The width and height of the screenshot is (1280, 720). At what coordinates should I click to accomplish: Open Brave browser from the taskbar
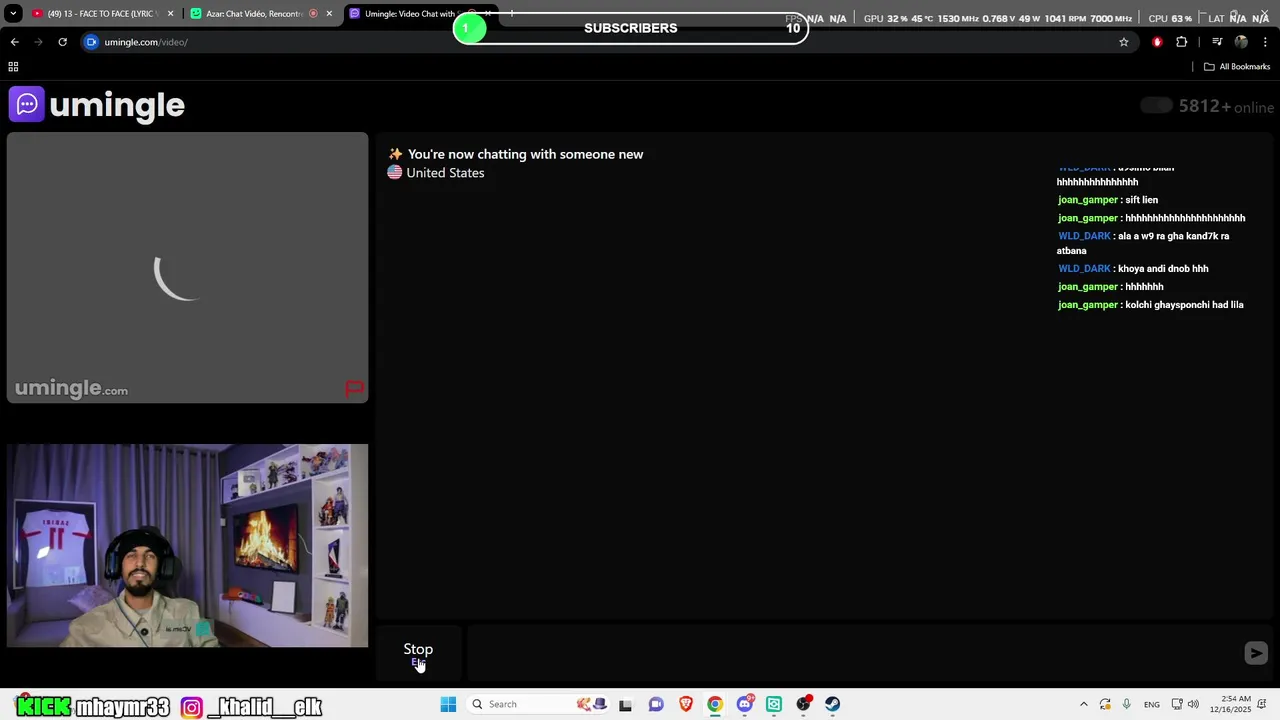(685, 704)
